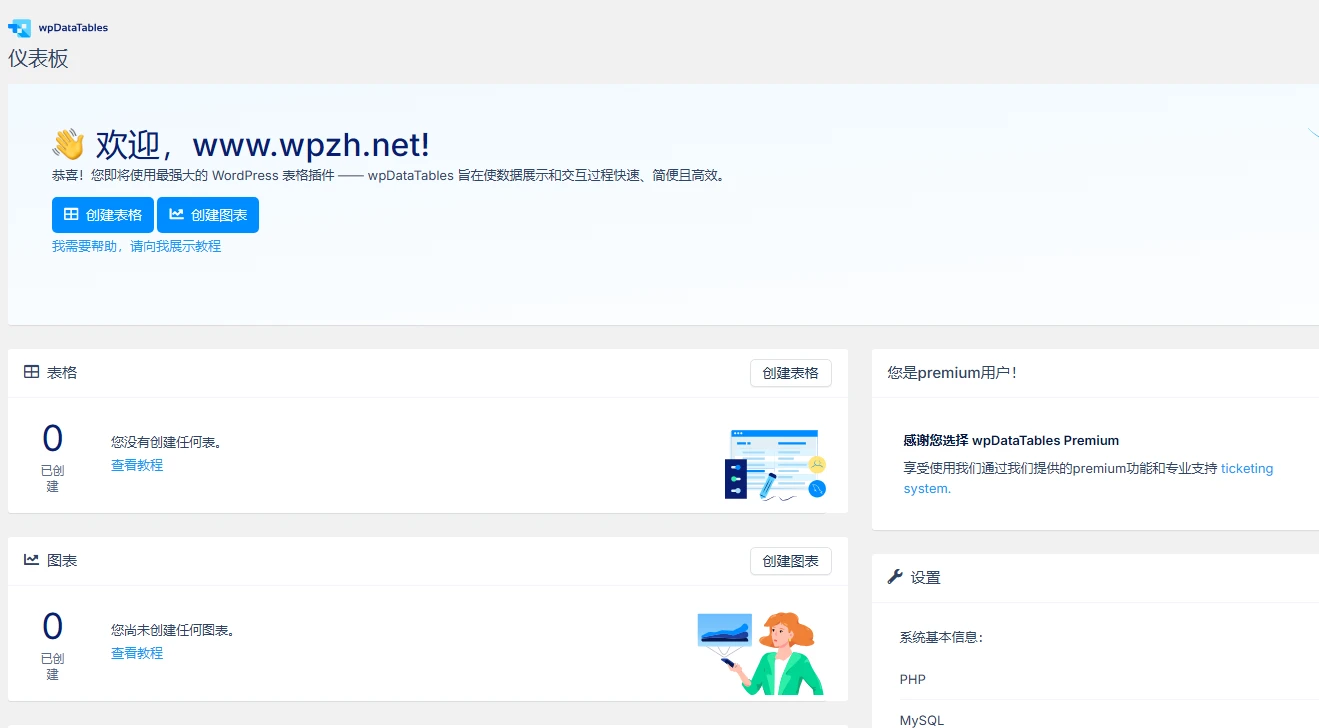Click the blue 创建表格 button in welcome banner

coord(103,215)
